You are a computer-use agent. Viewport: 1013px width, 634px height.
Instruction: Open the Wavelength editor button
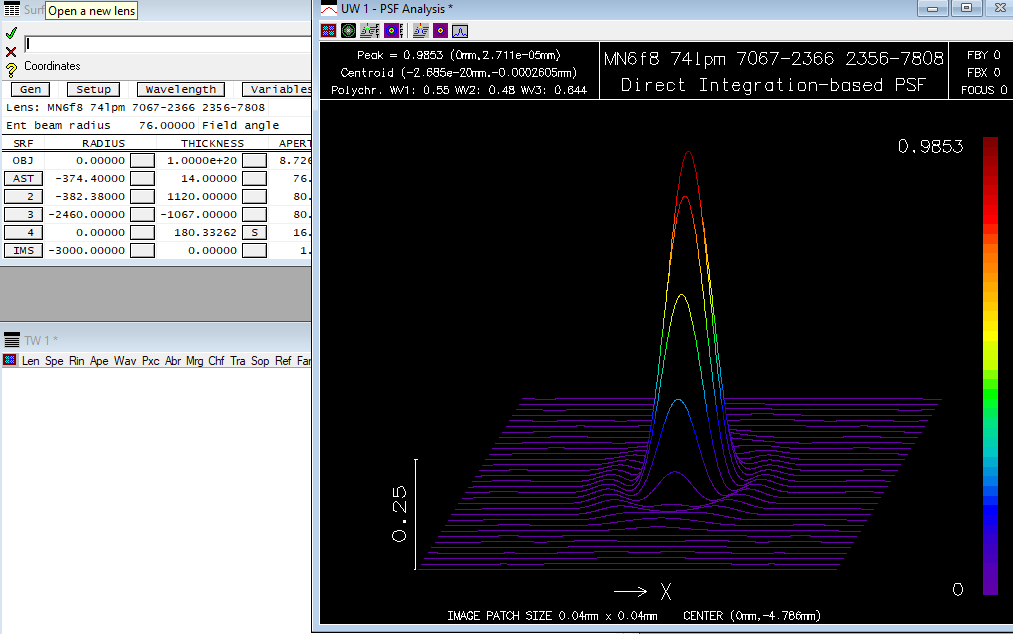coord(181,90)
